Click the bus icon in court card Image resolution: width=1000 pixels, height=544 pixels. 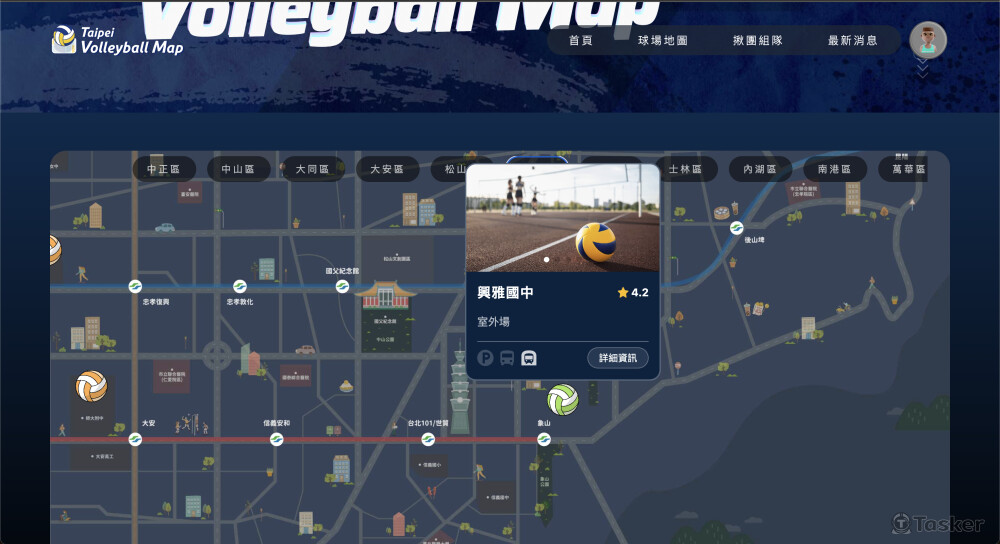[x=507, y=358]
